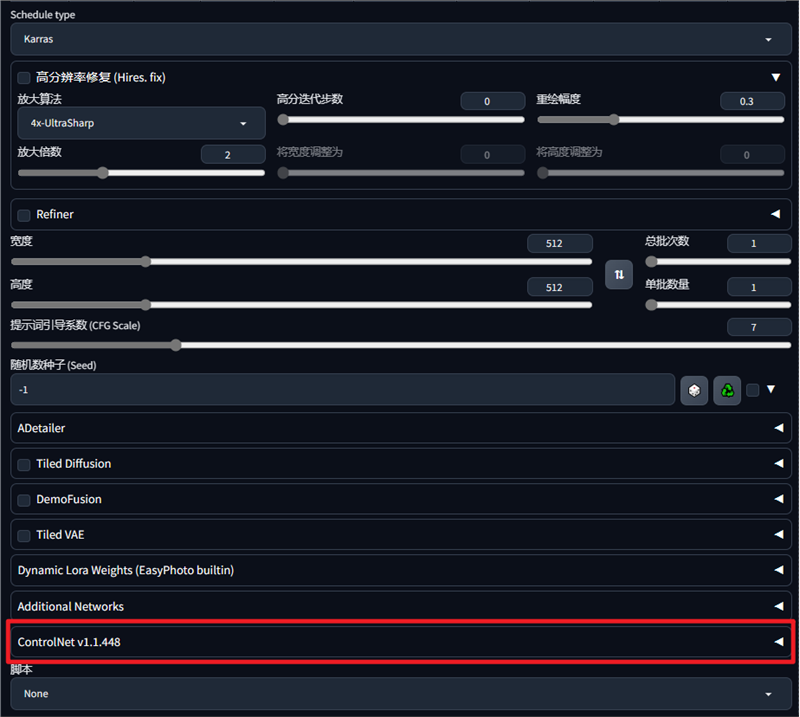
Task: Click the random seed input field
Action: 342,390
